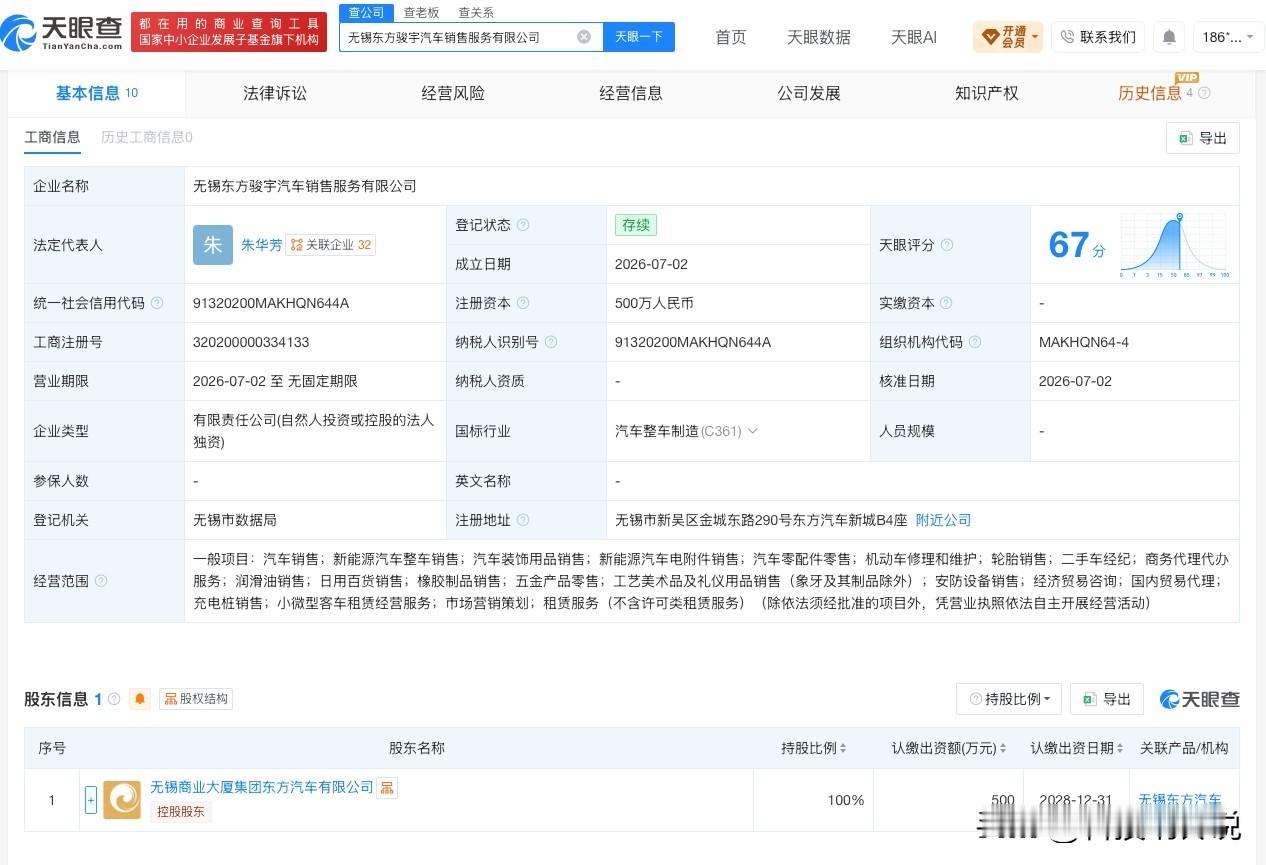Export shareholder info with 导出 button

pos(1107,699)
